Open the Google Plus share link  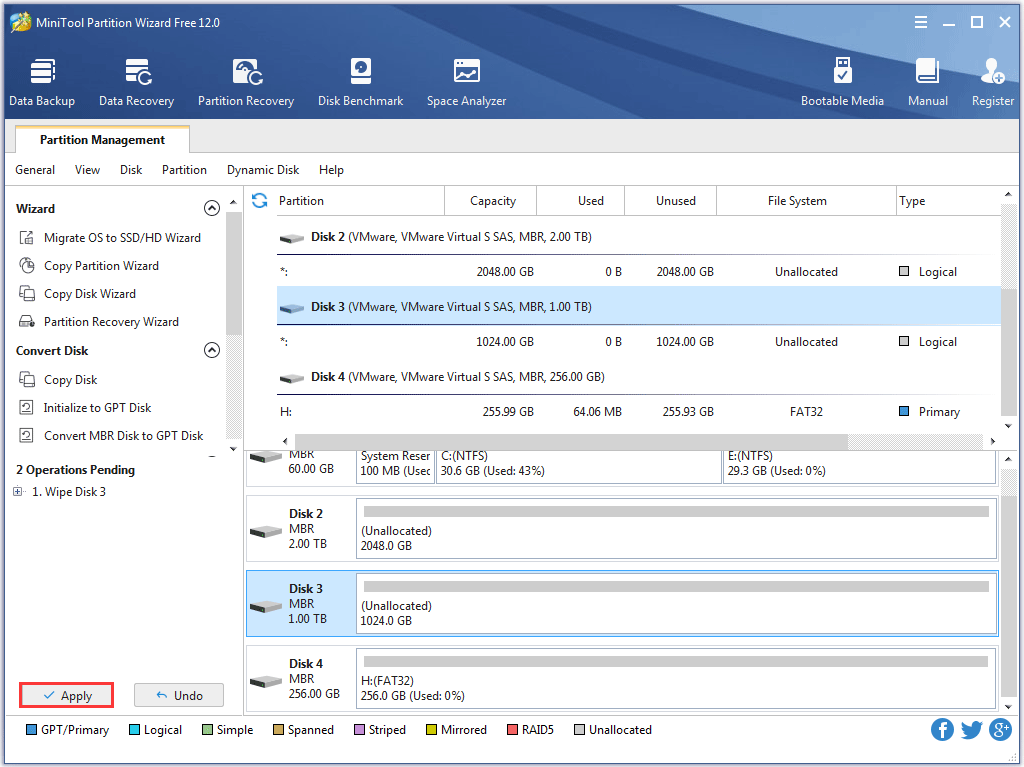1000,729
